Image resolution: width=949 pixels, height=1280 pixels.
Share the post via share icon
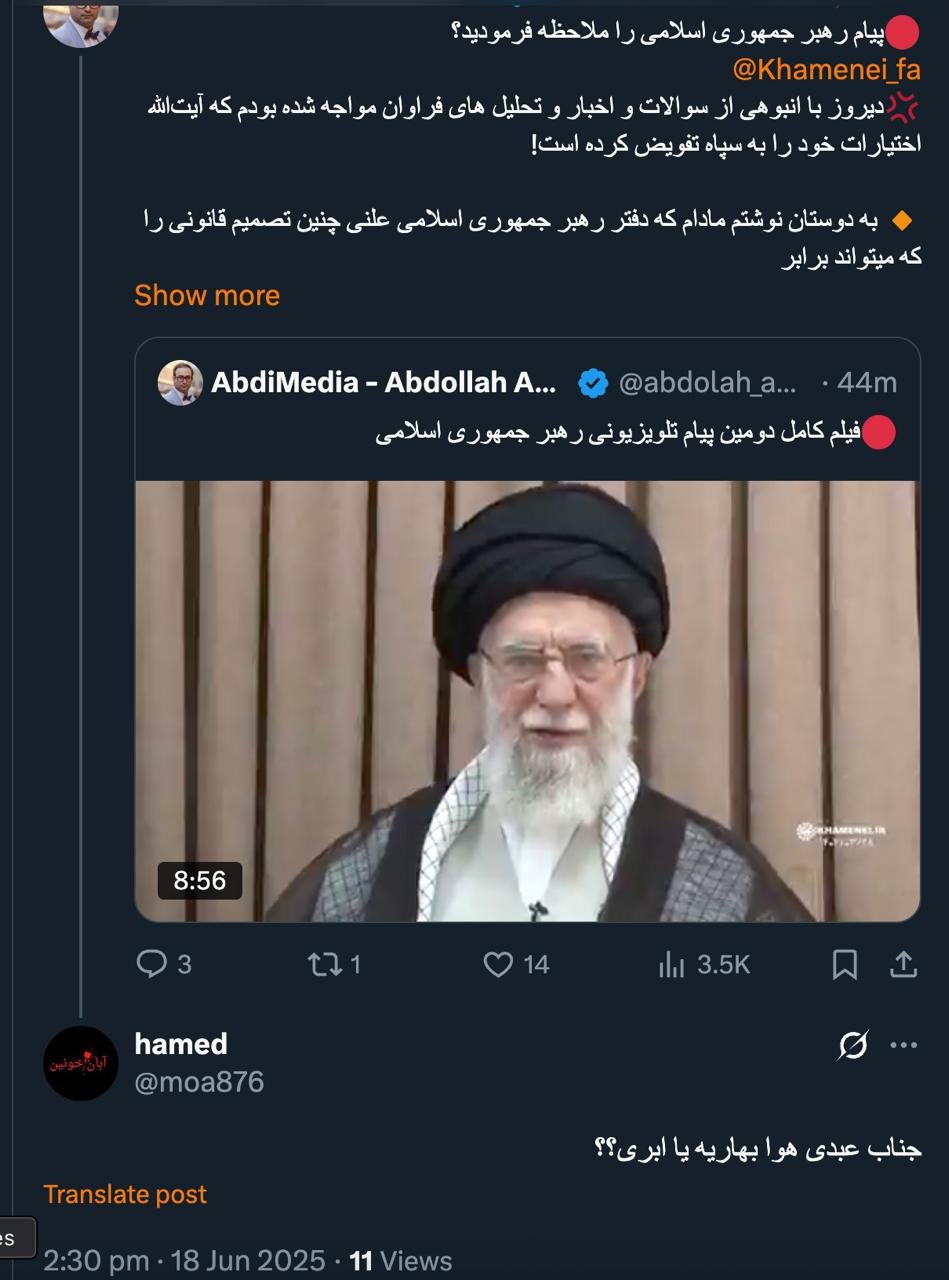click(x=903, y=964)
